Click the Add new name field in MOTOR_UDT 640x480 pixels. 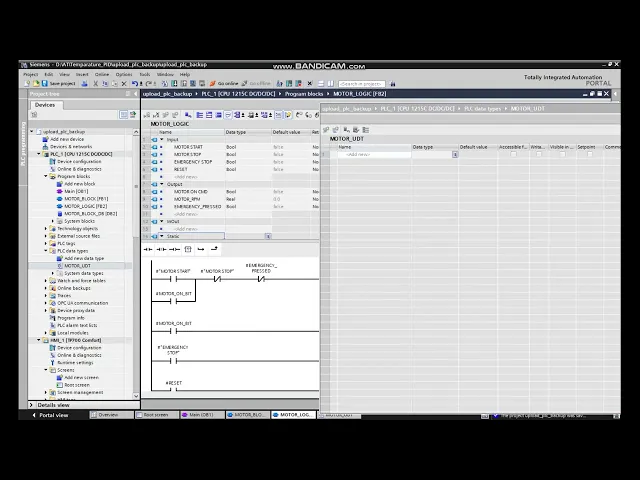pos(374,154)
